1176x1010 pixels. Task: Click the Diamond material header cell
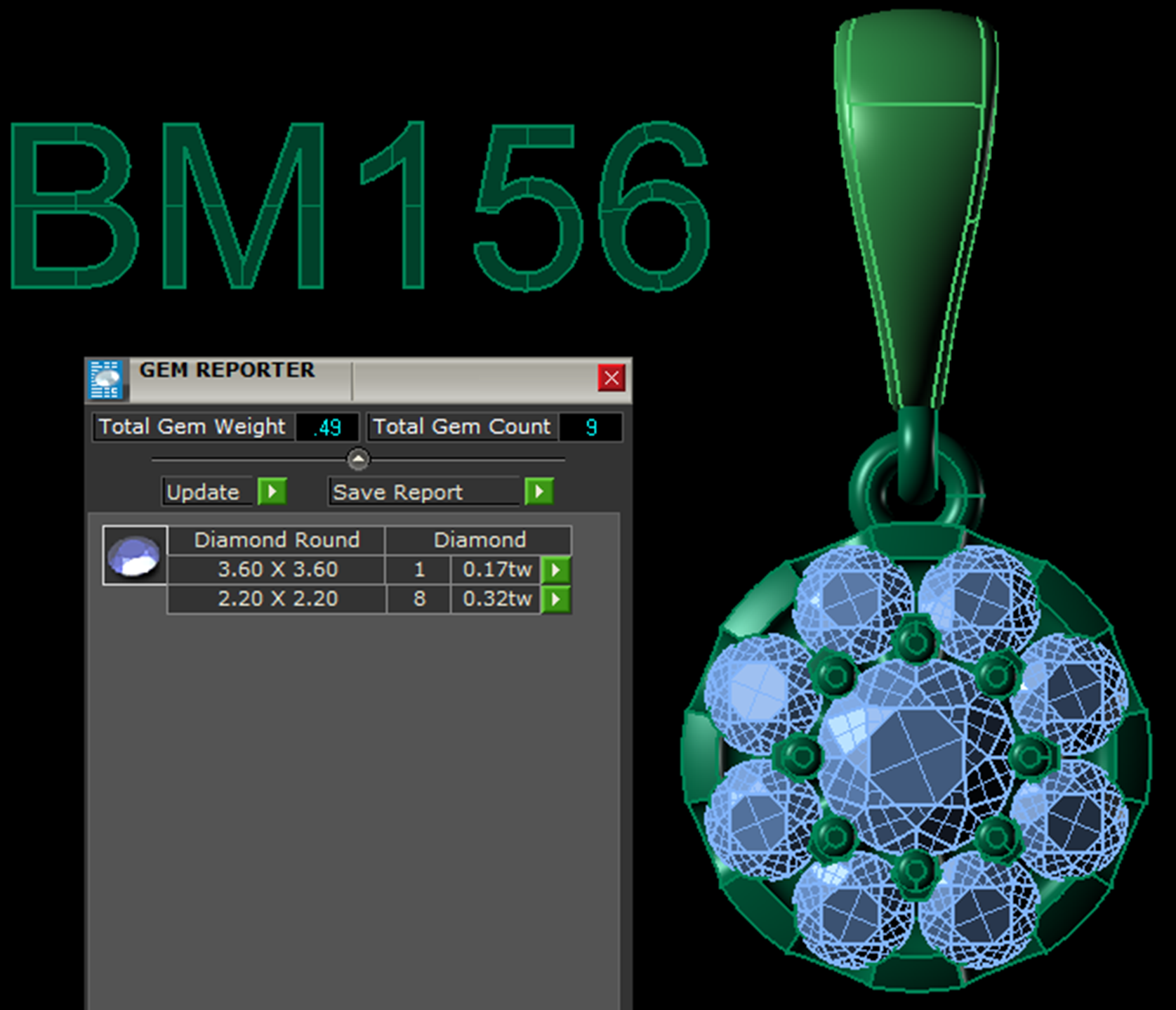pyautogui.click(x=479, y=539)
